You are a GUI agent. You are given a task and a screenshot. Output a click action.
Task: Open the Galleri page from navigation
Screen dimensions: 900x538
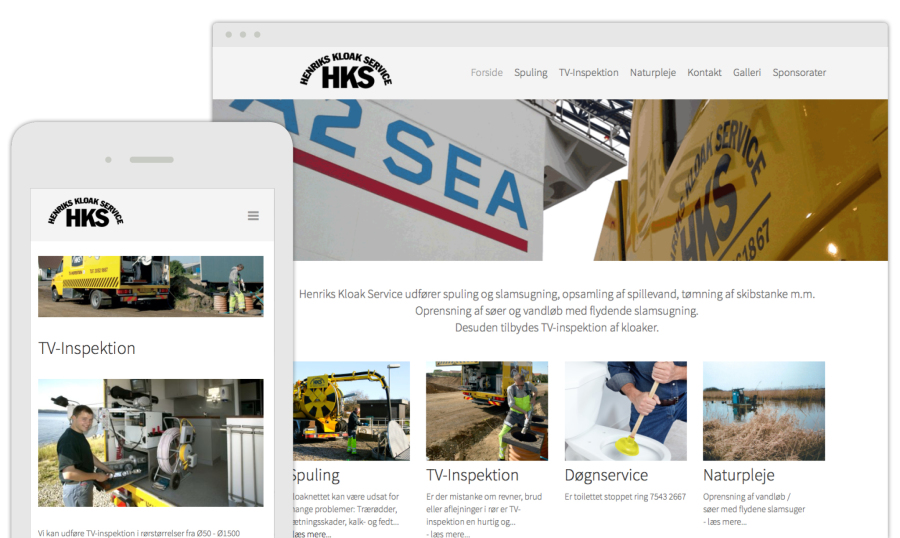tap(747, 73)
